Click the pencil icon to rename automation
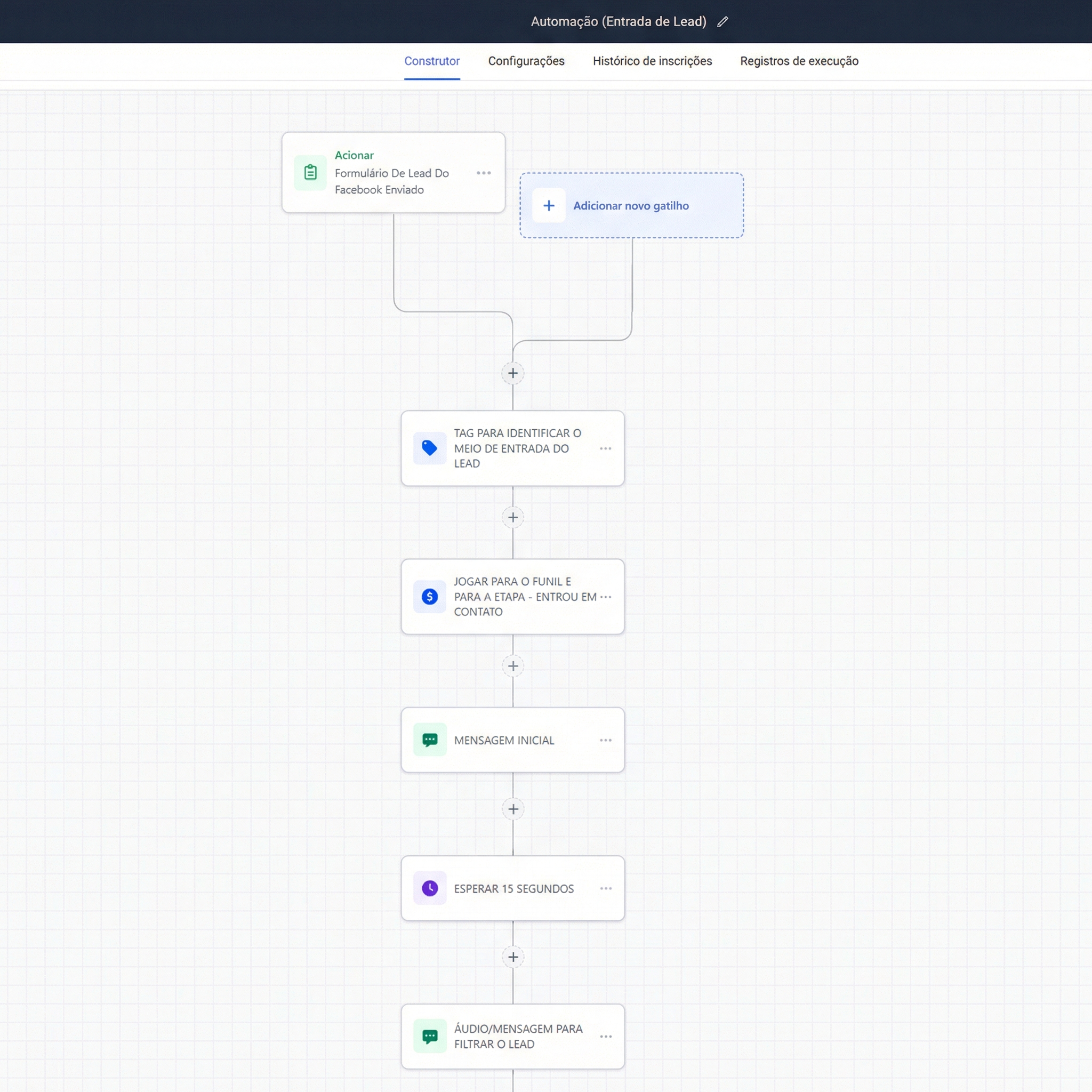The image size is (1092, 1092). [722, 22]
